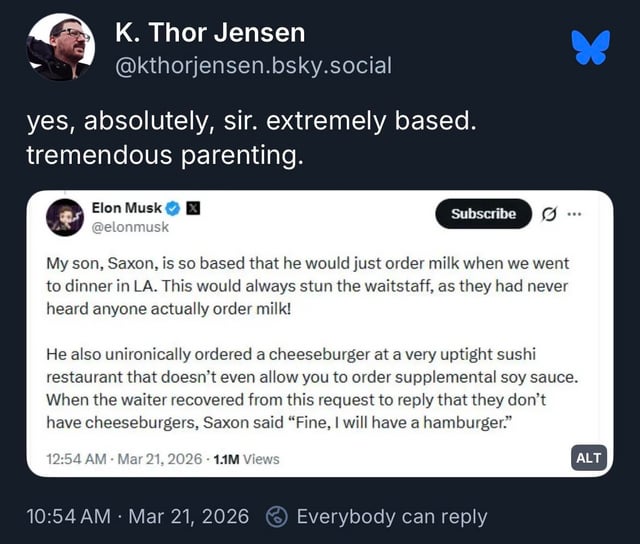Click Elon Musk's profile picture in the tweet
640x544 pixels.
click(65, 217)
